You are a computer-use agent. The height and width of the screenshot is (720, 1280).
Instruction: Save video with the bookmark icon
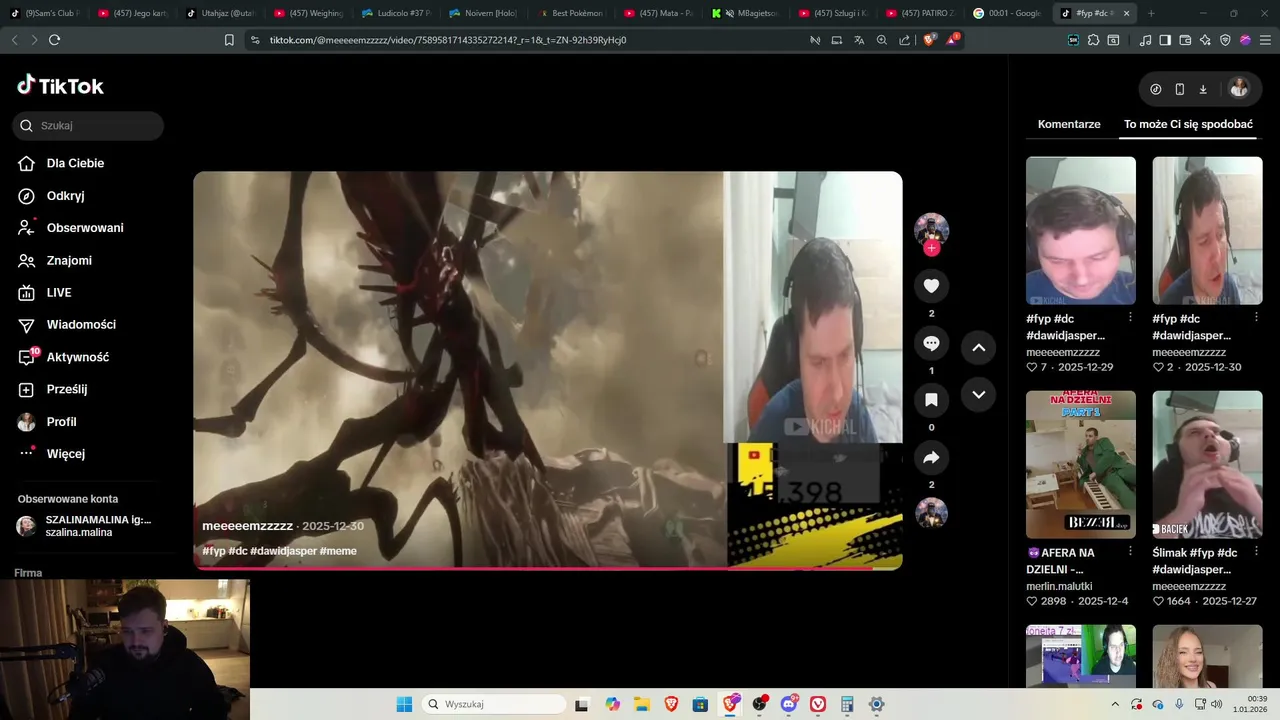point(931,400)
